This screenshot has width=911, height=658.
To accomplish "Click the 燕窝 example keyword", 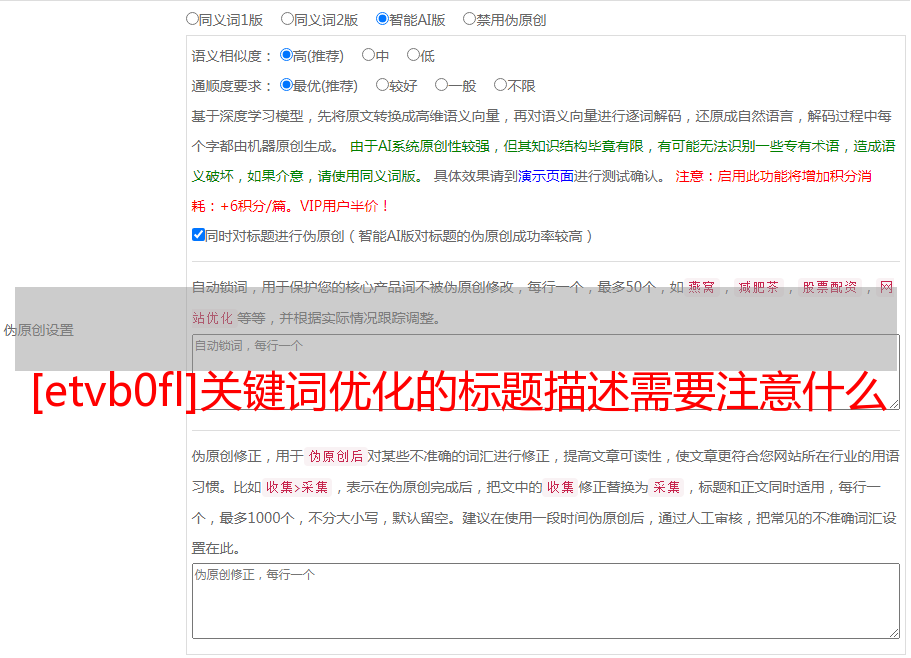I will 702,287.
